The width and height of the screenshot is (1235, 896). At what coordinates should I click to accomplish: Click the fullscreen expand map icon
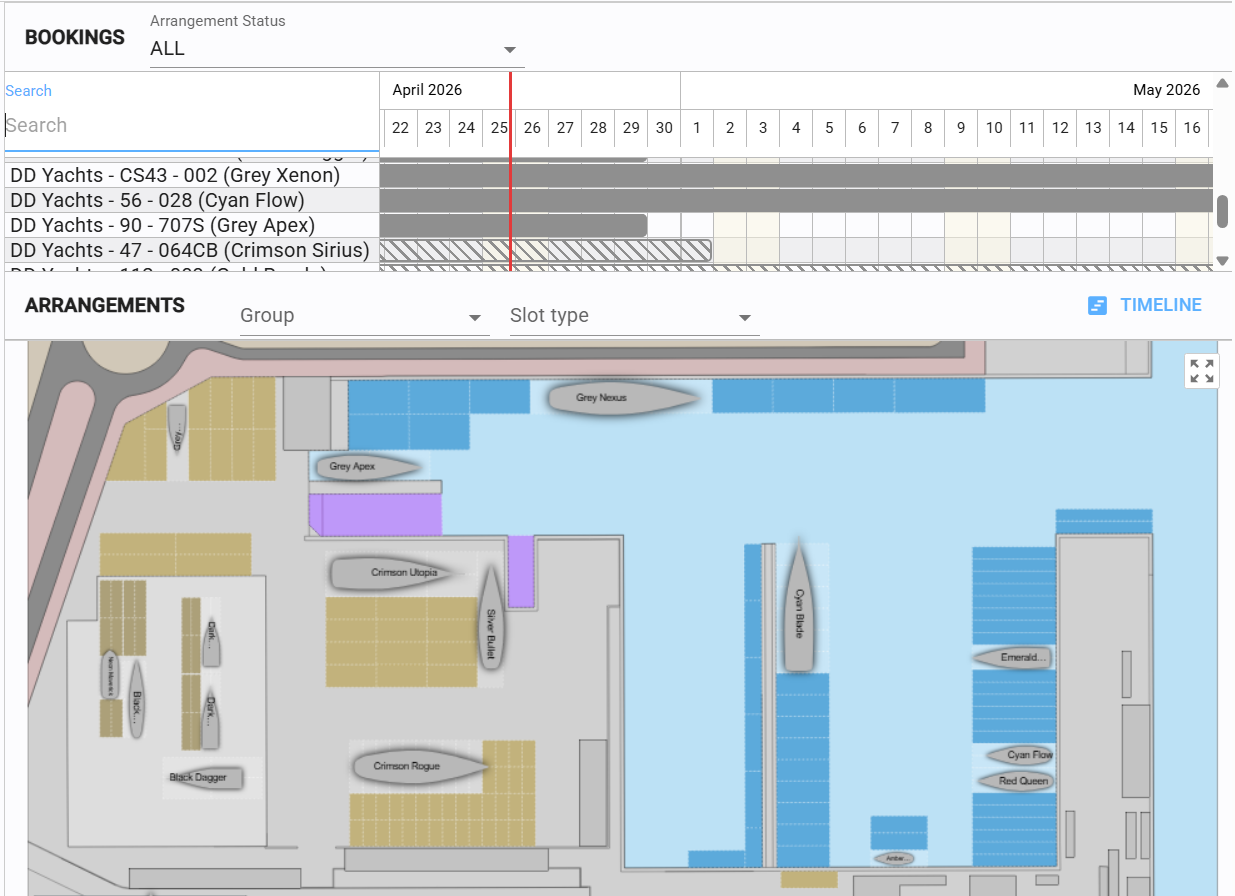point(1202,371)
